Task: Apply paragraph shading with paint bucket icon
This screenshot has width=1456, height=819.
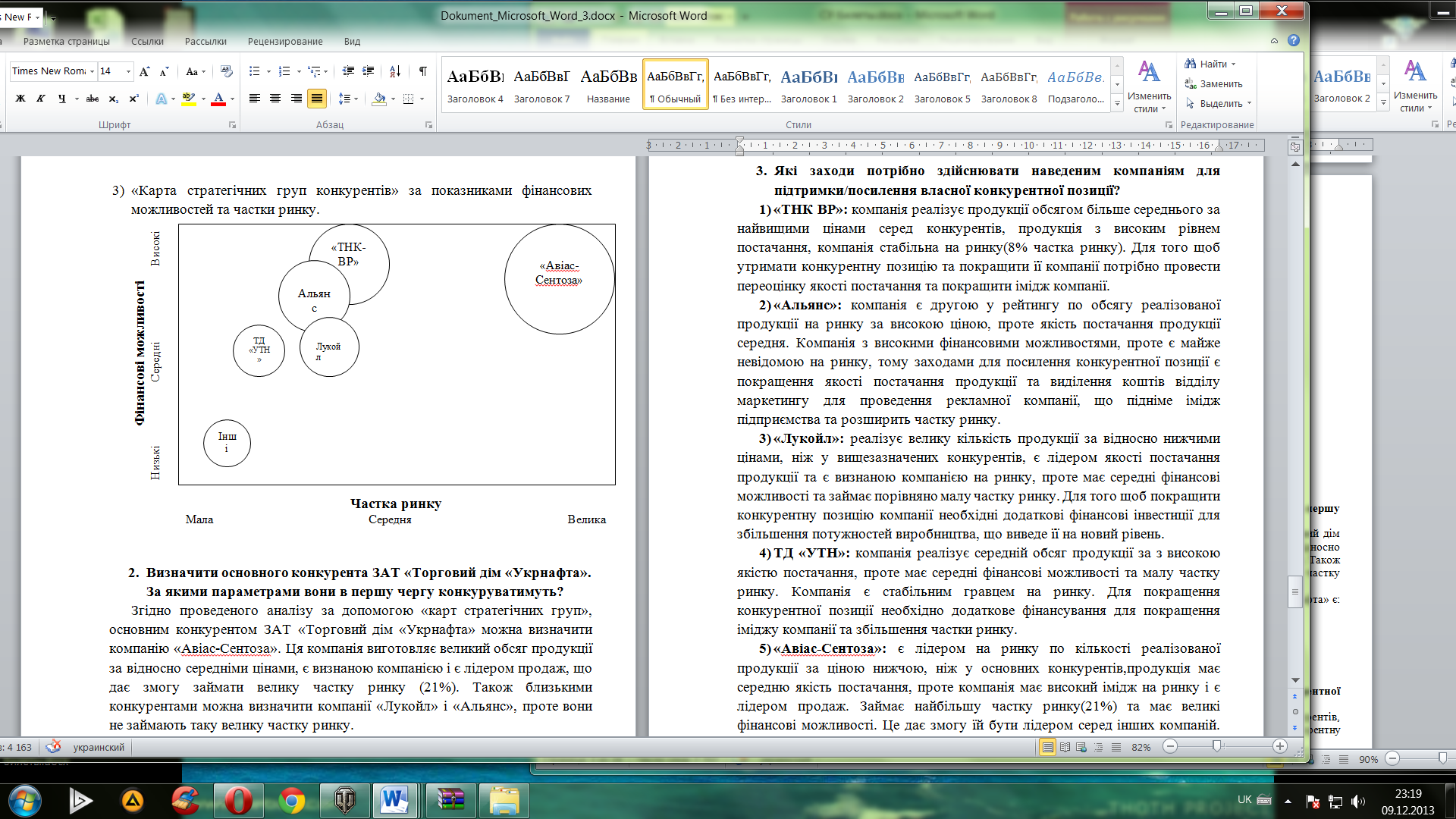Action: [x=380, y=99]
